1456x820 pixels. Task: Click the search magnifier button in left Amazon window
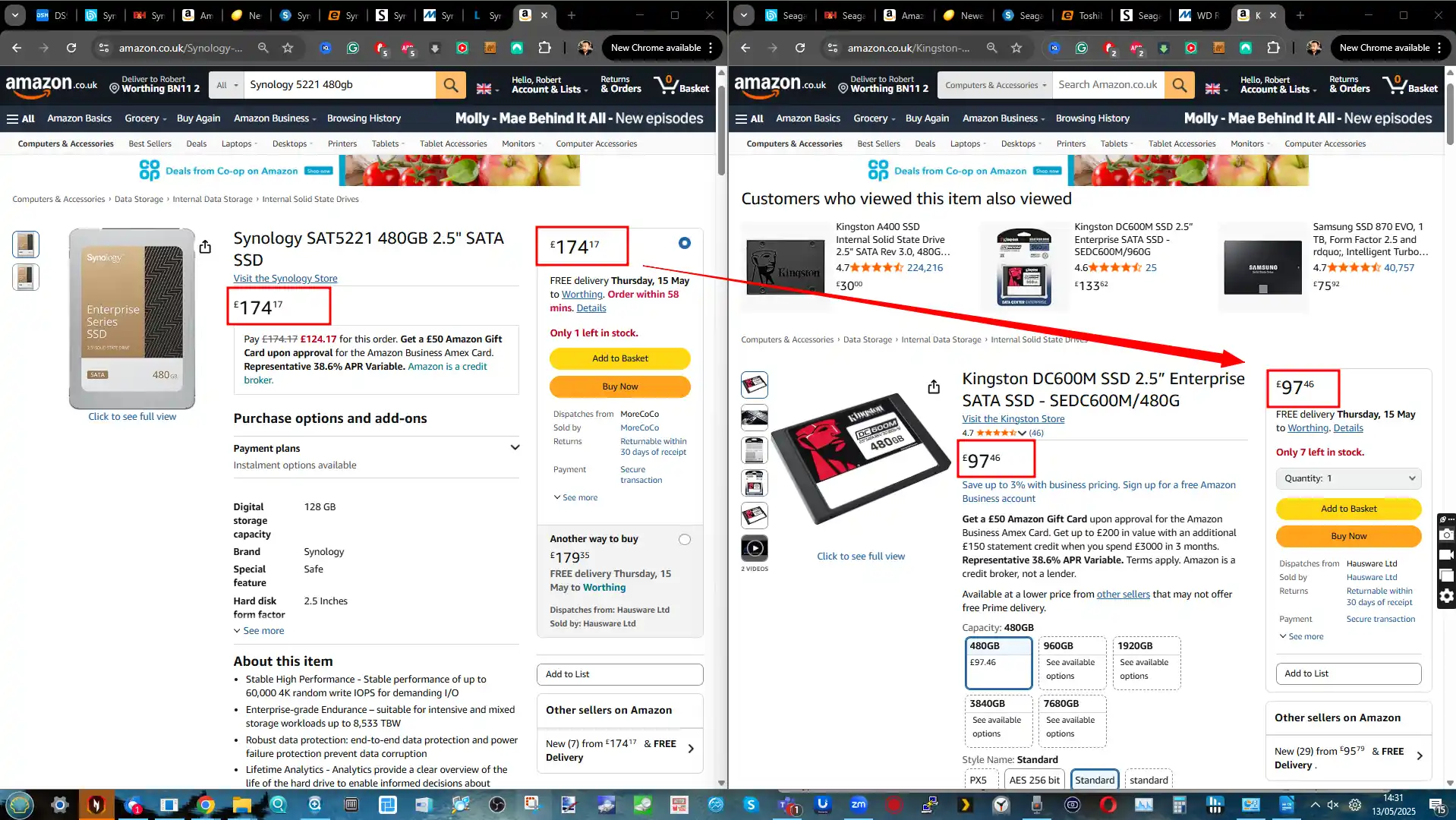(451, 85)
